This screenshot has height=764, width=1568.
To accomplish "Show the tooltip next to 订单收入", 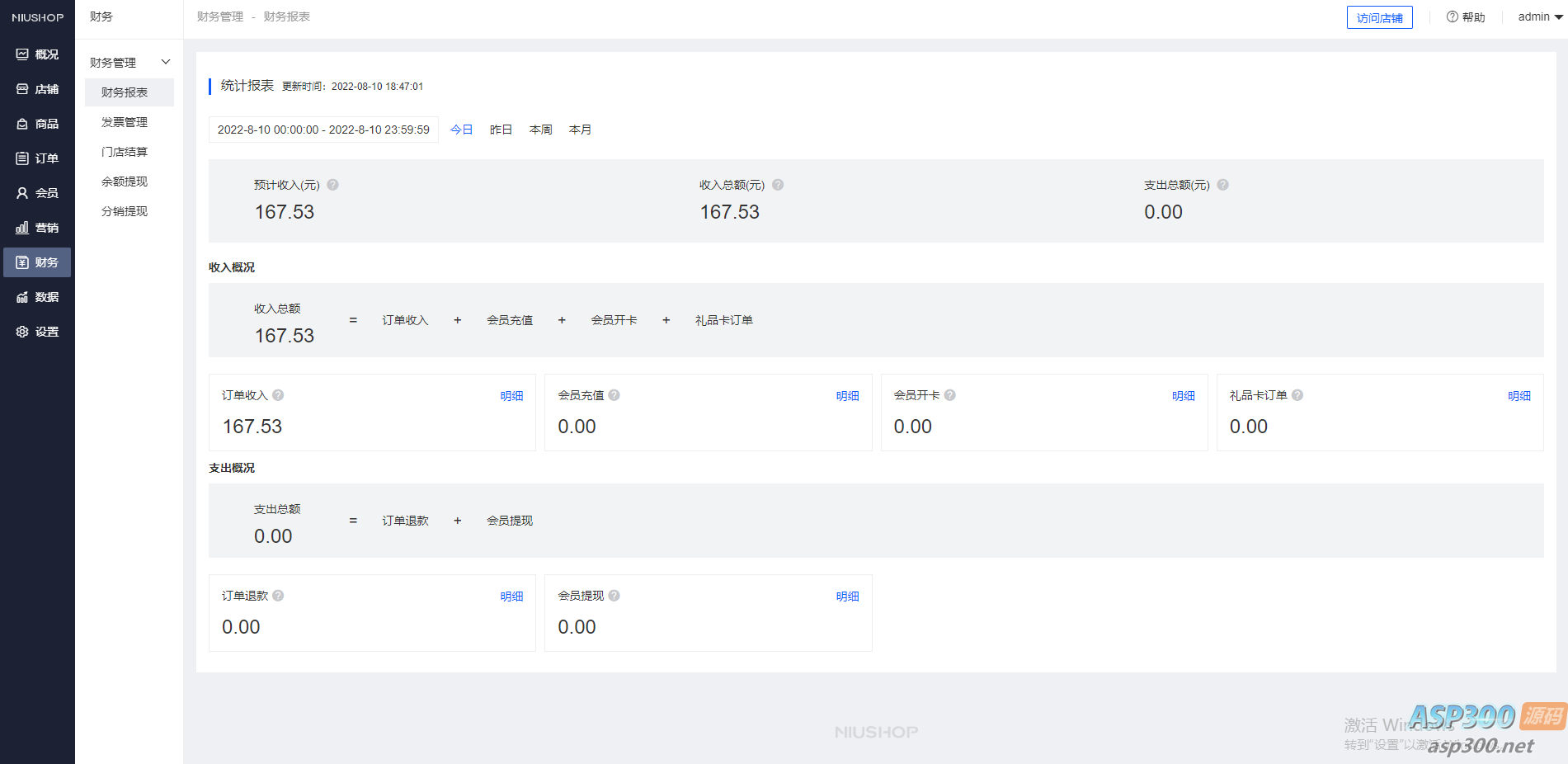I will pos(278,395).
